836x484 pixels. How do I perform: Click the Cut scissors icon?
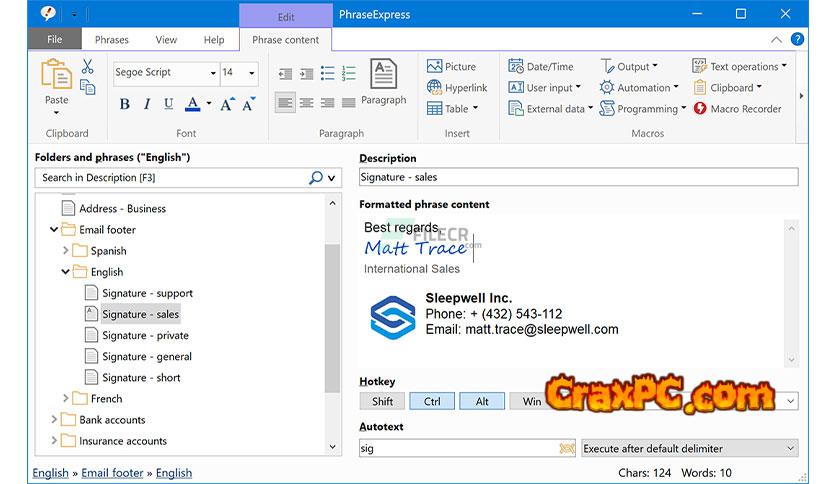88,66
